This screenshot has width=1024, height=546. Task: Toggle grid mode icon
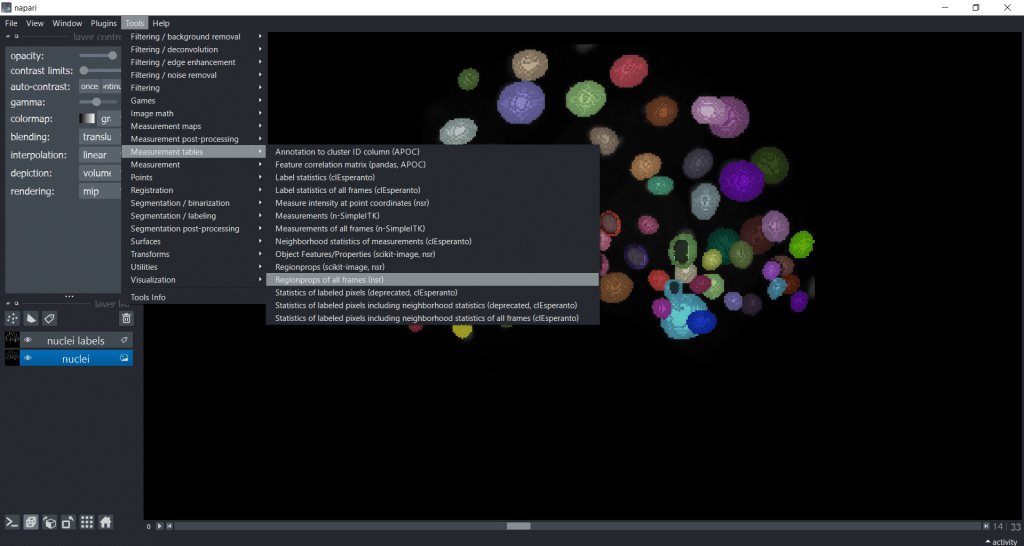[x=87, y=522]
